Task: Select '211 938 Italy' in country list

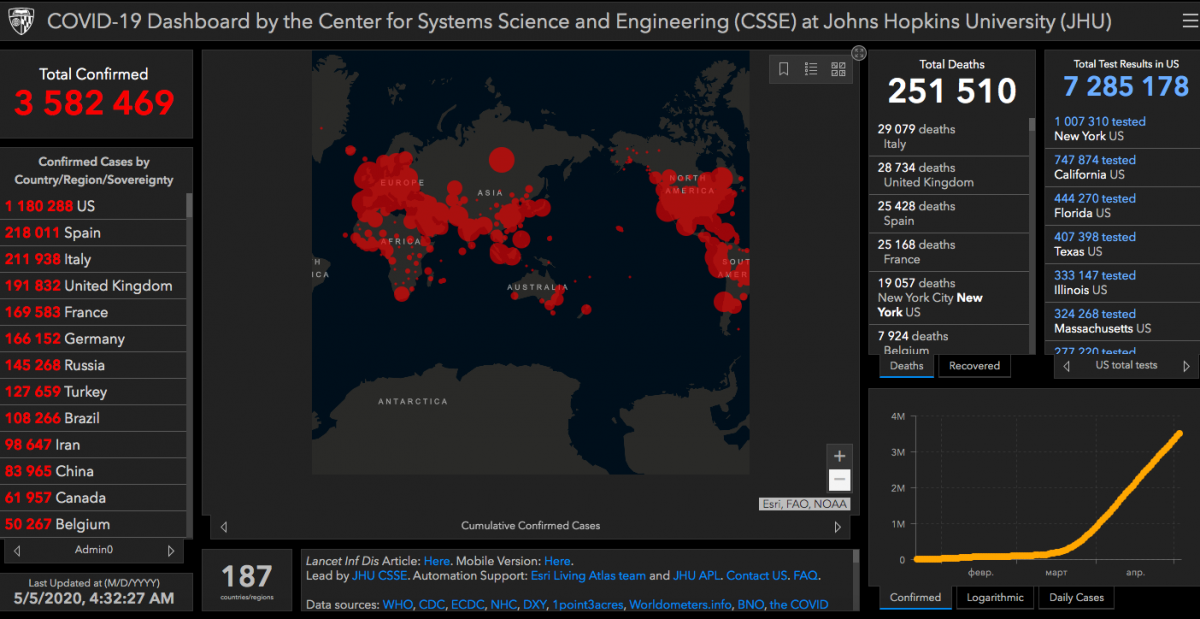Action: click(93, 259)
